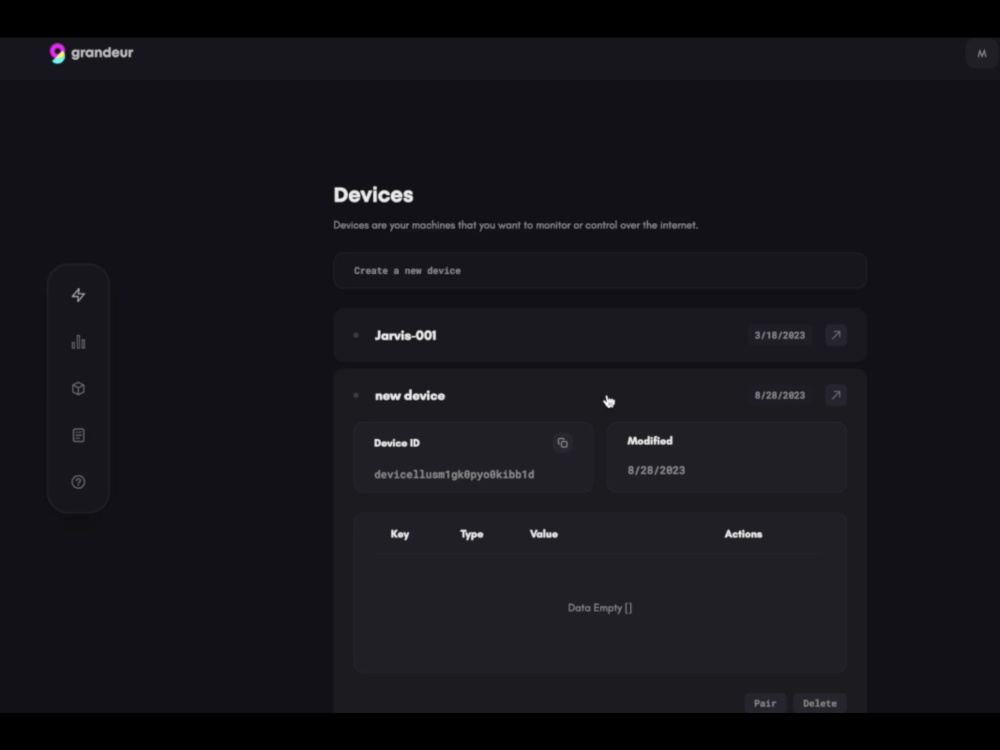Click the Key column header
Image resolution: width=1000 pixels, height=750 pixels.
(x=400, y=534)
